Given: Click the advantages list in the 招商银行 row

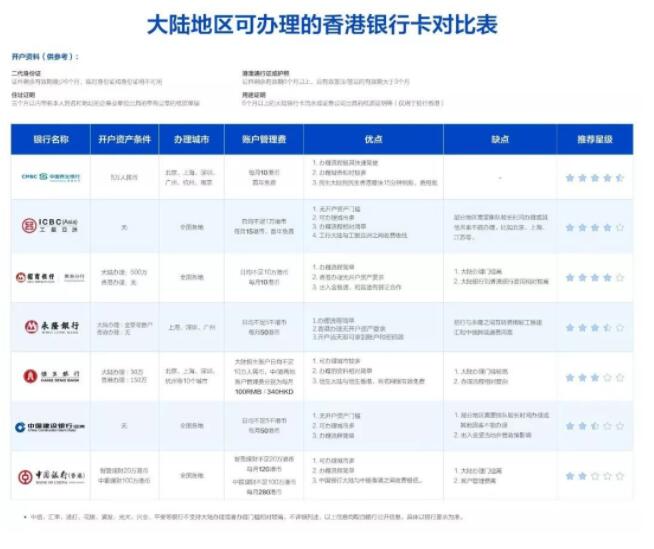Looking at the screenshot, I should (357, 277).
